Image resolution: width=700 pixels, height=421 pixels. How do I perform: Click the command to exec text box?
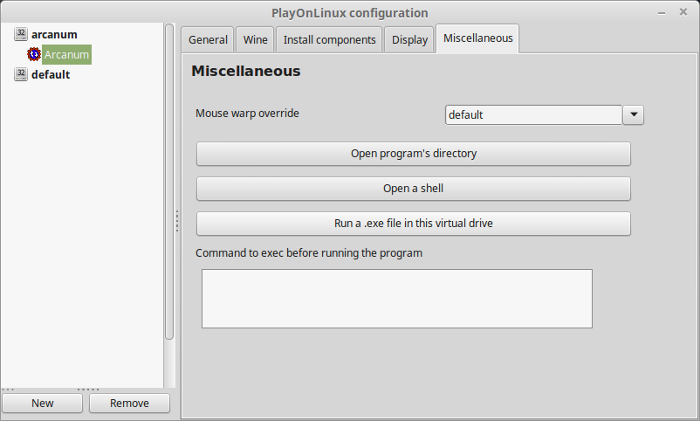[397, 299]
